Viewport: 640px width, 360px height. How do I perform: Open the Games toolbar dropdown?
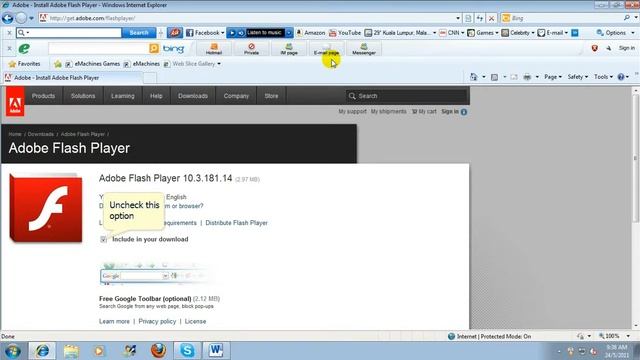pyautogui.click(x=496, y=33)
